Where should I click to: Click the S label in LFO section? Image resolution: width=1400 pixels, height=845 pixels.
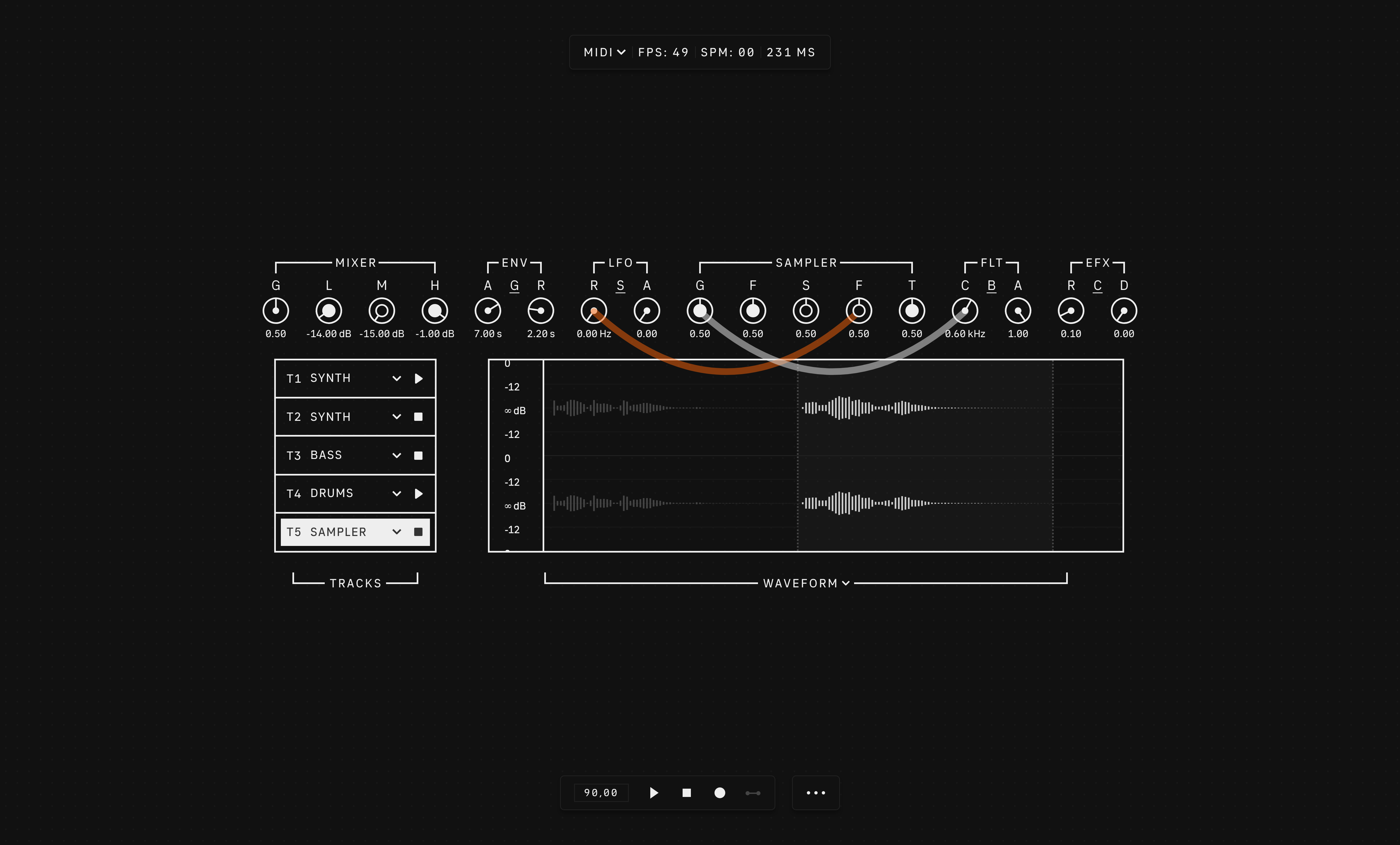(620, 285)
